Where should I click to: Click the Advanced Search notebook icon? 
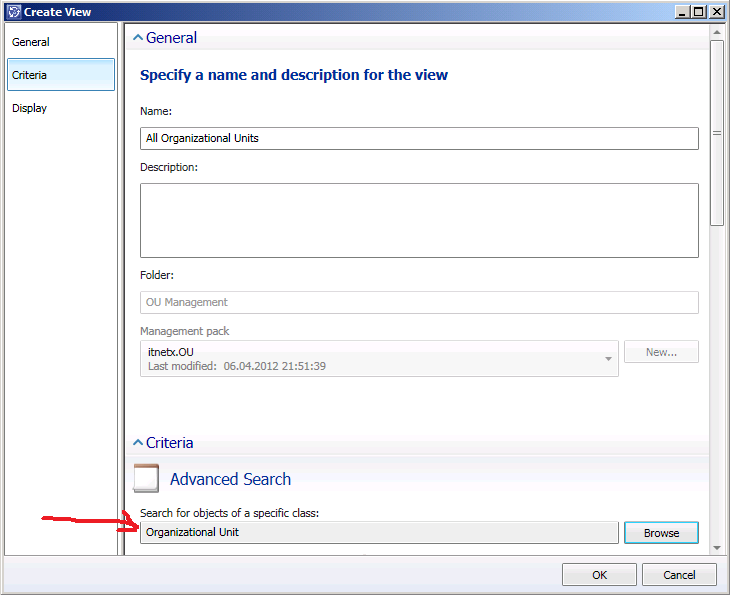coord(146,479)
